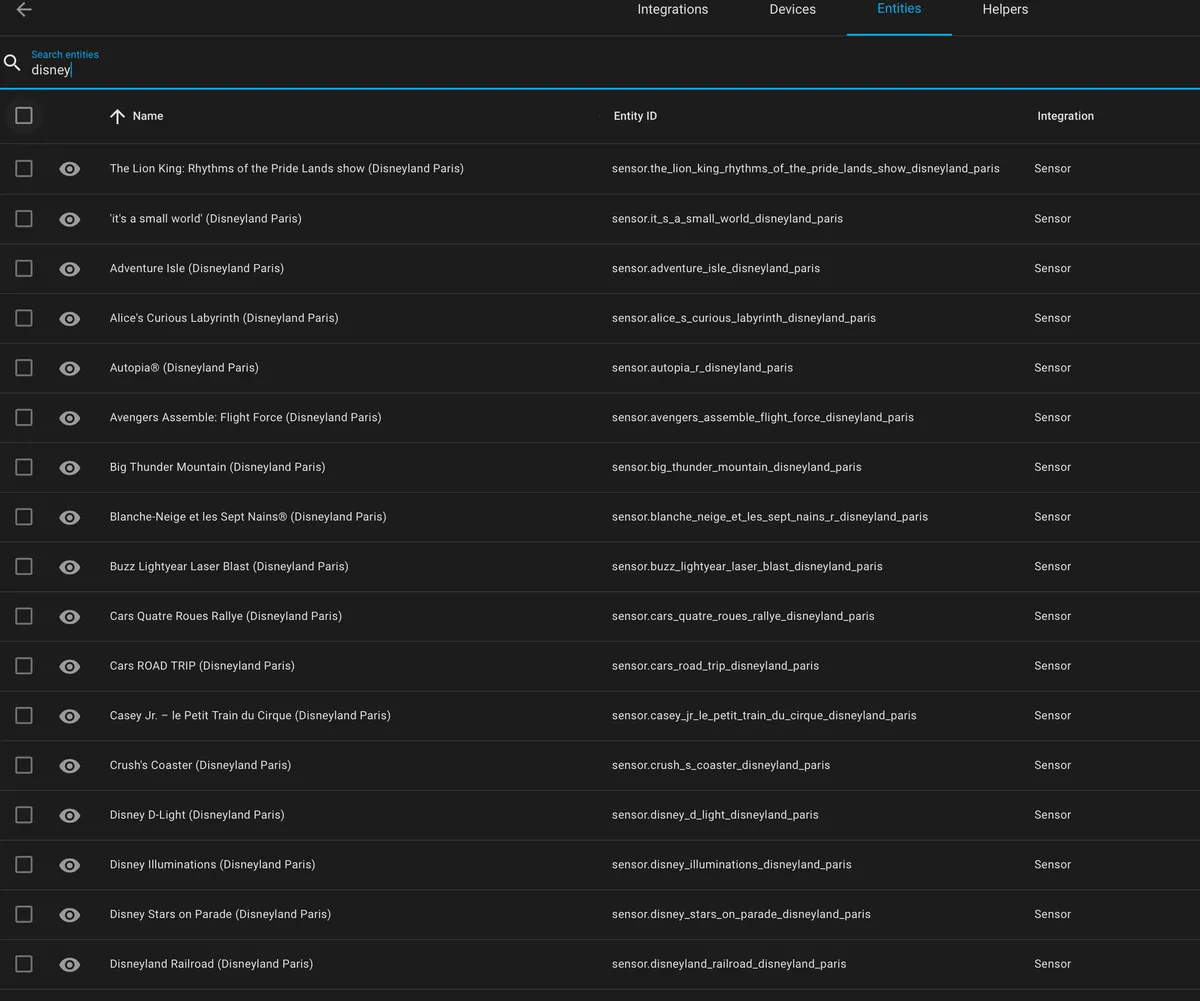Go back using the arrow icon
Viewport: 1200px width, 1001px height.
coord(24,10)
